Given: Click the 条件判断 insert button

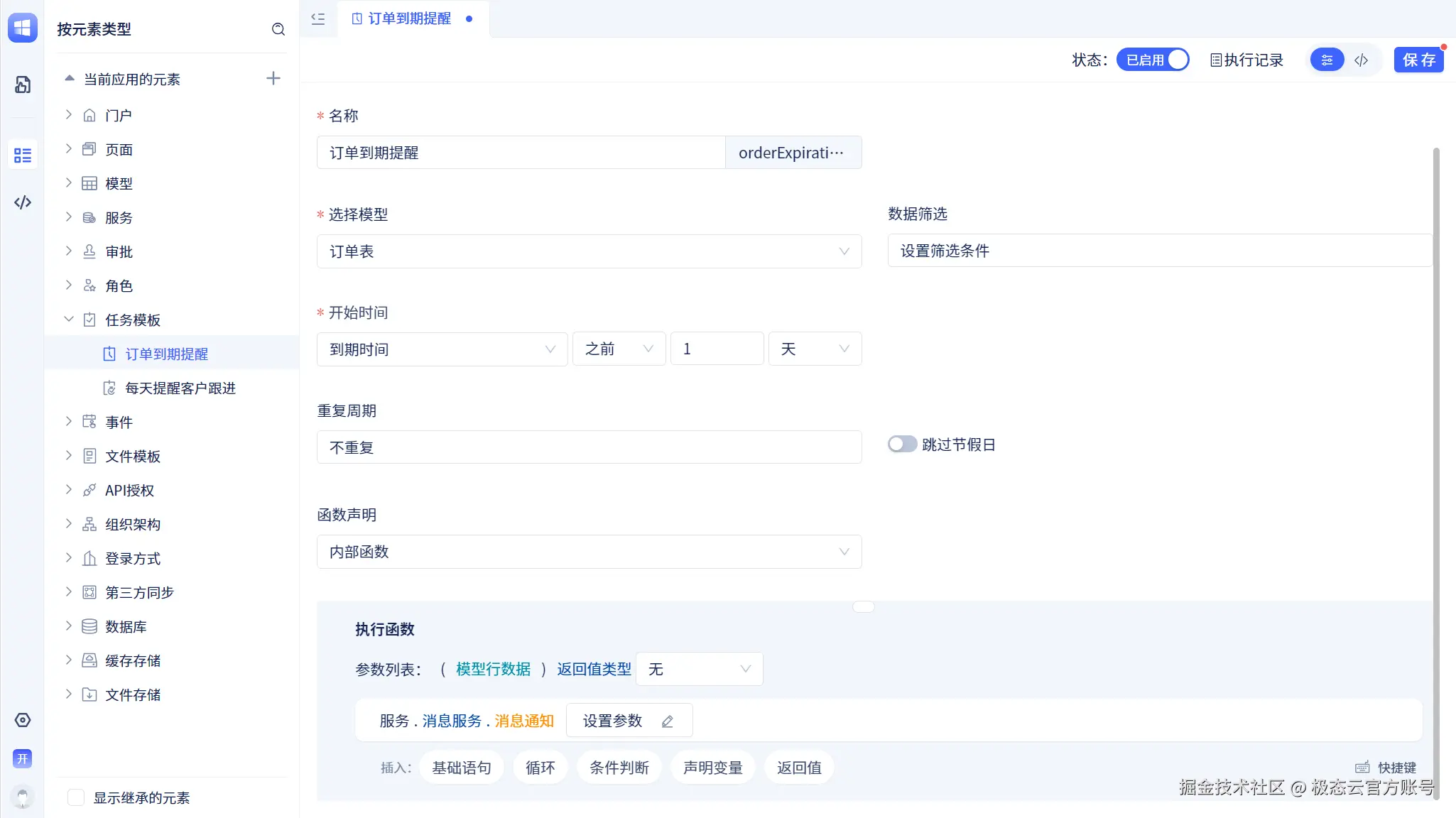Looking at the screenshot, I should pos(619,768).
